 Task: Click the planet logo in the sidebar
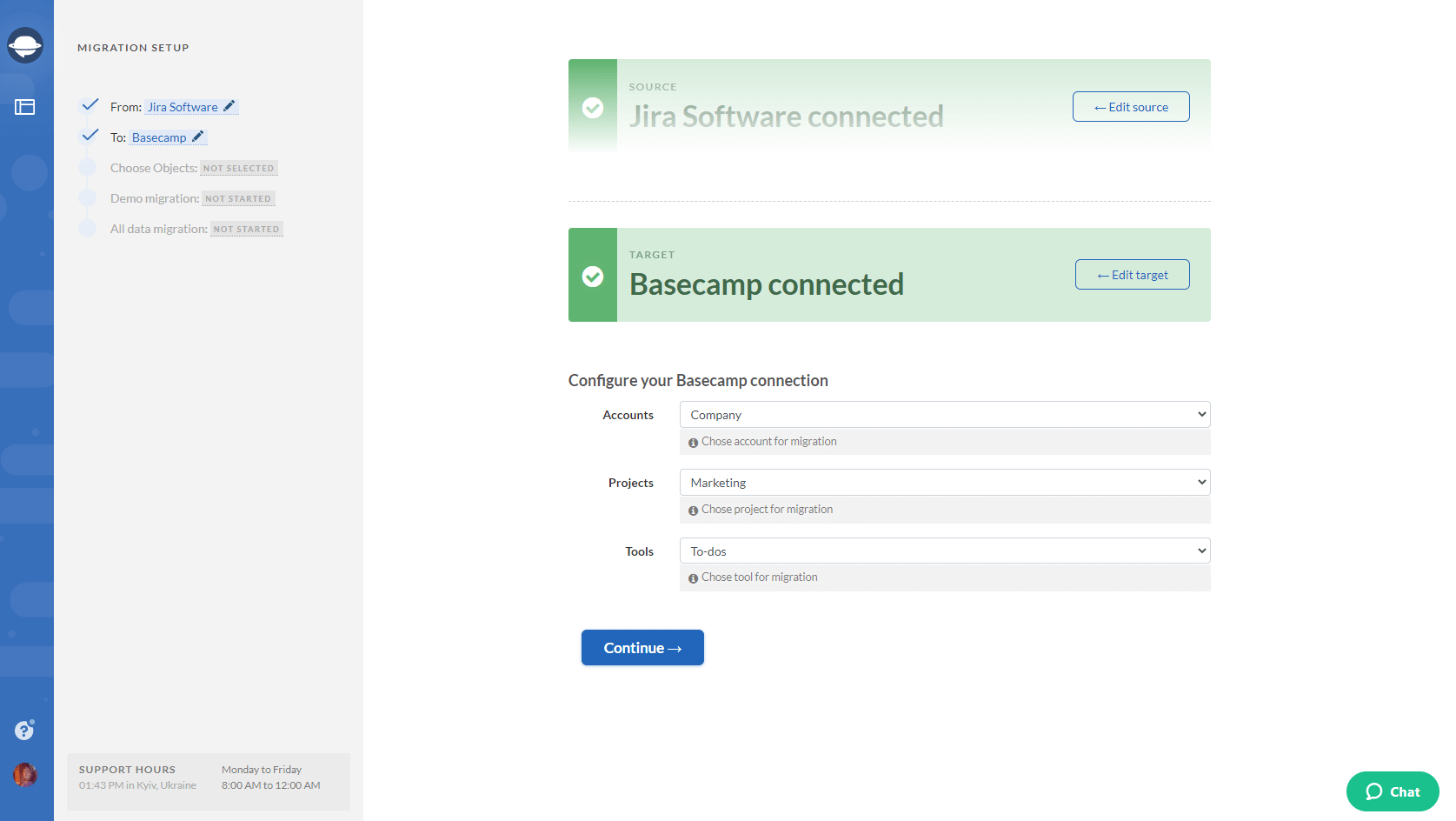pos(25,45)
